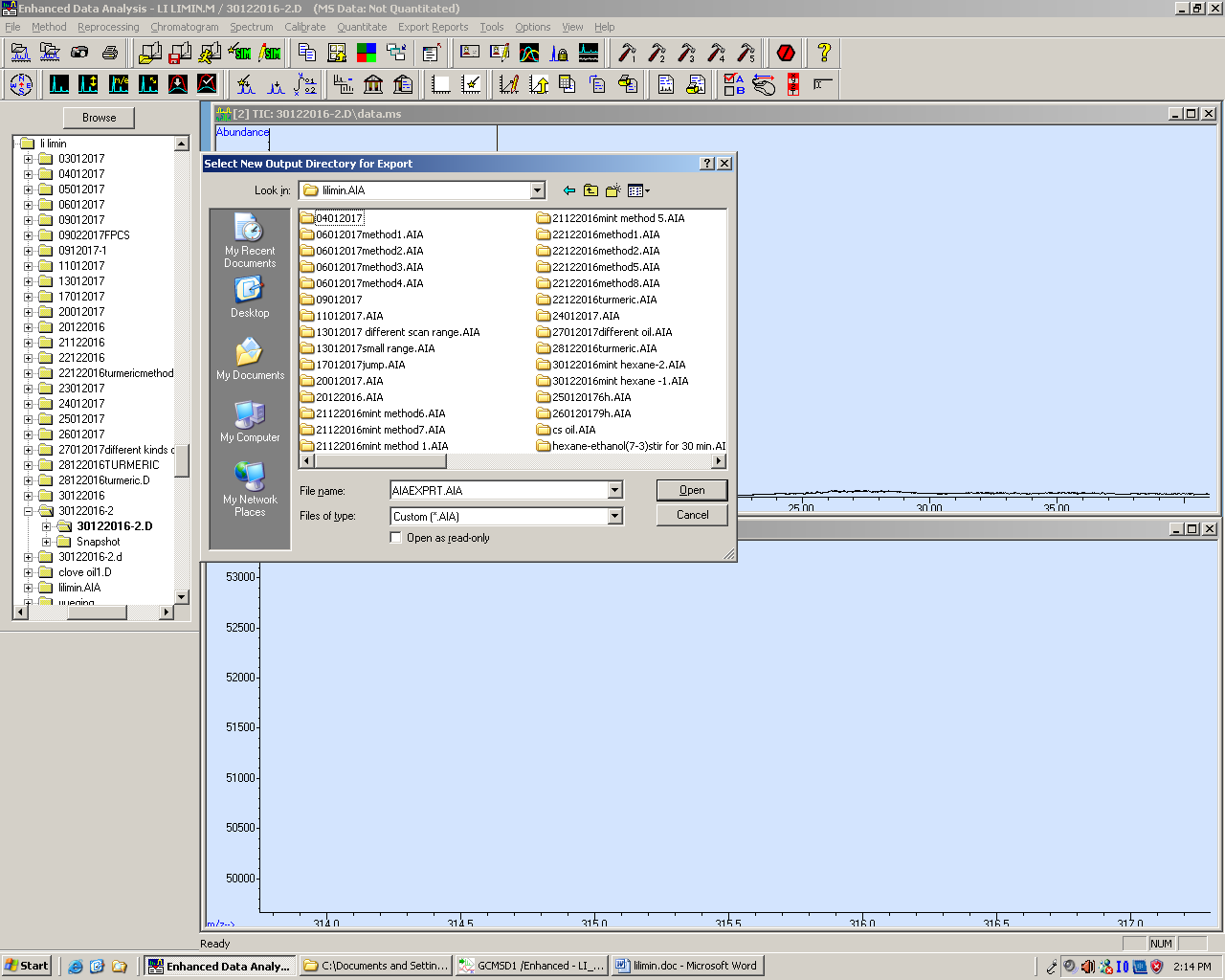The height and width of the screenshot is (980, 1225).
Task: Click the red stop sign toolbar icon
Action: click(x=786, y=53)
